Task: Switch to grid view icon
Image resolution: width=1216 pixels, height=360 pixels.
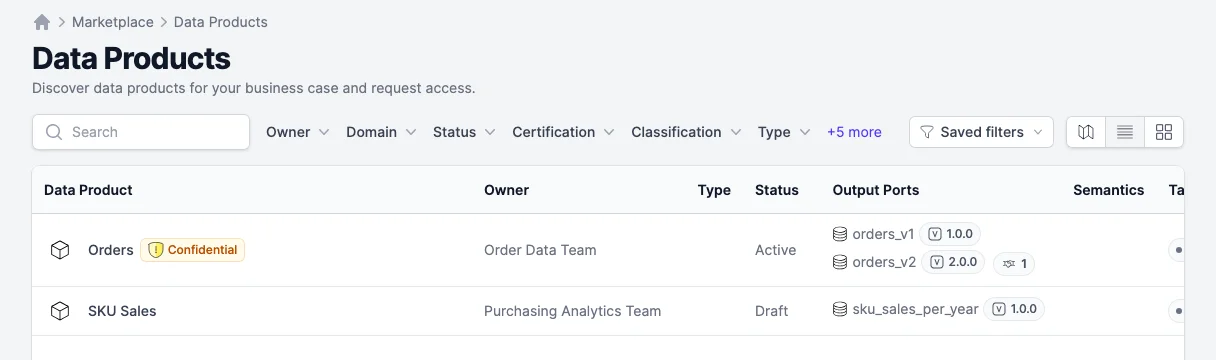Action: [1164, 132]
